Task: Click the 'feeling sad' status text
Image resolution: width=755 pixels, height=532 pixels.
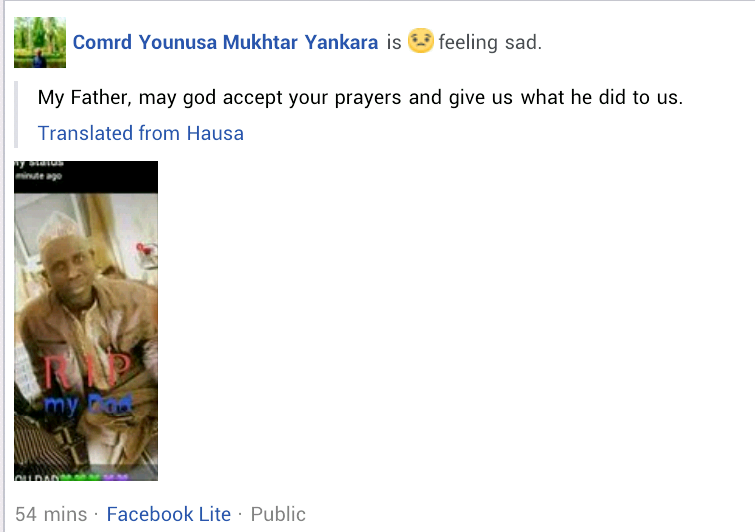Action: 490,42
